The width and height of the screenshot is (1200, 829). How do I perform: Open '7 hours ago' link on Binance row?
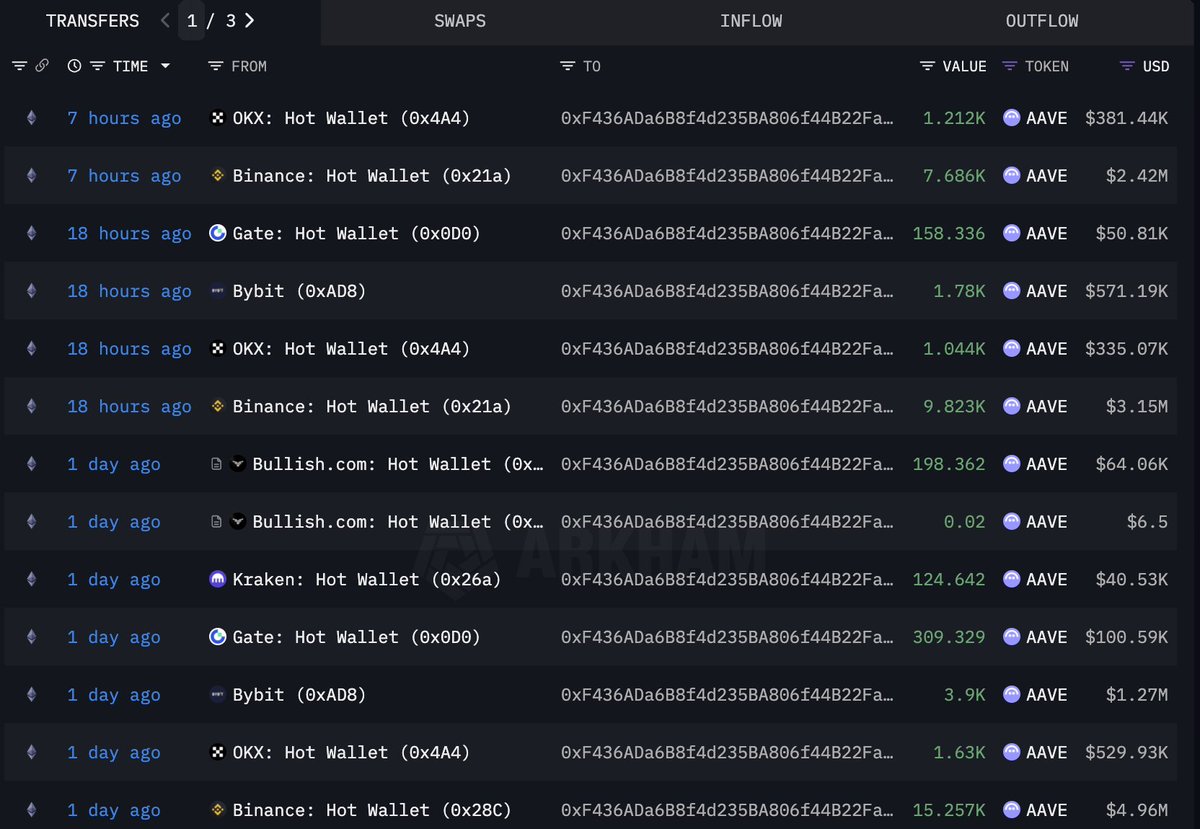click(x=124, y=176)
